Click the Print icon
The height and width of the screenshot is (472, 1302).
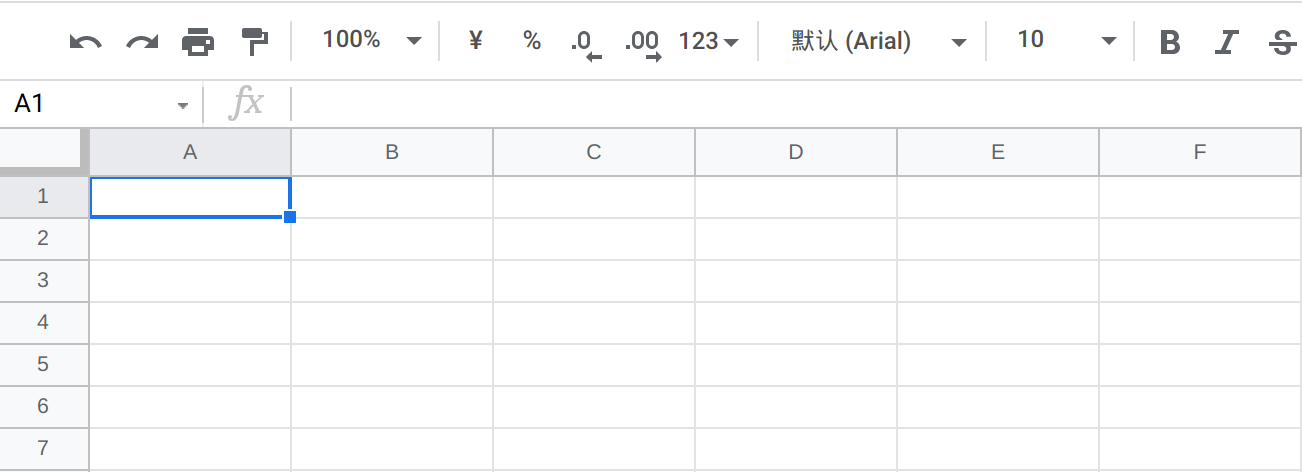tap(198, 42)
